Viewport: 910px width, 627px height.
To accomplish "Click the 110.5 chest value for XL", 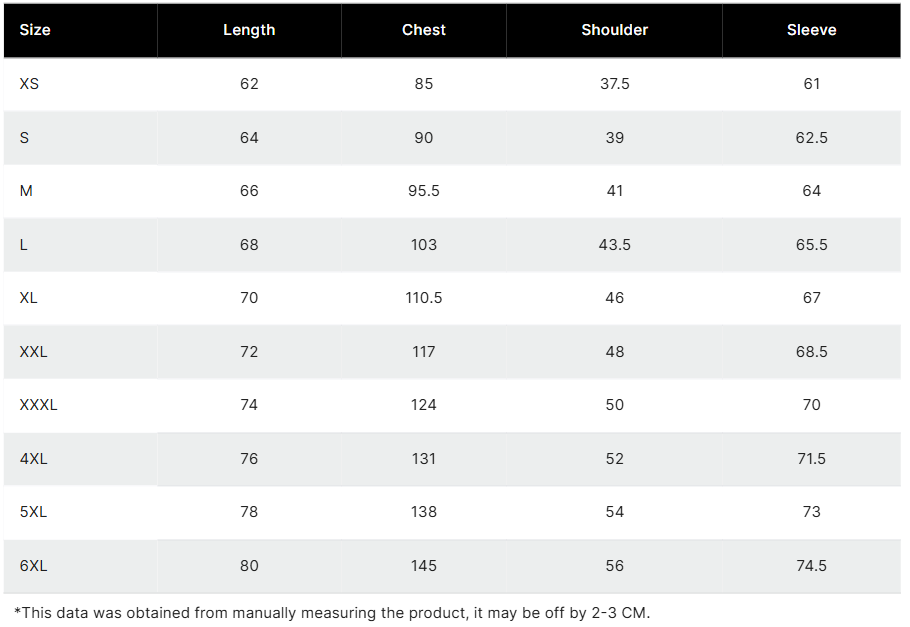I will 424,298.
